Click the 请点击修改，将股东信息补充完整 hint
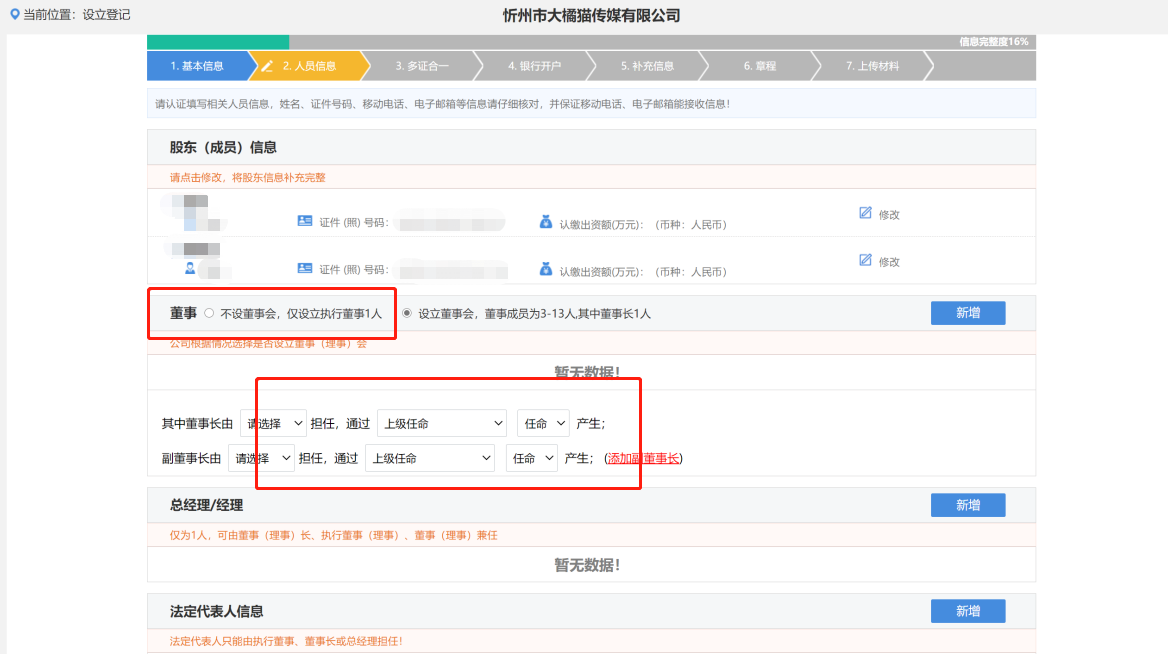1168x654 pixels. [x=247, y=177]
